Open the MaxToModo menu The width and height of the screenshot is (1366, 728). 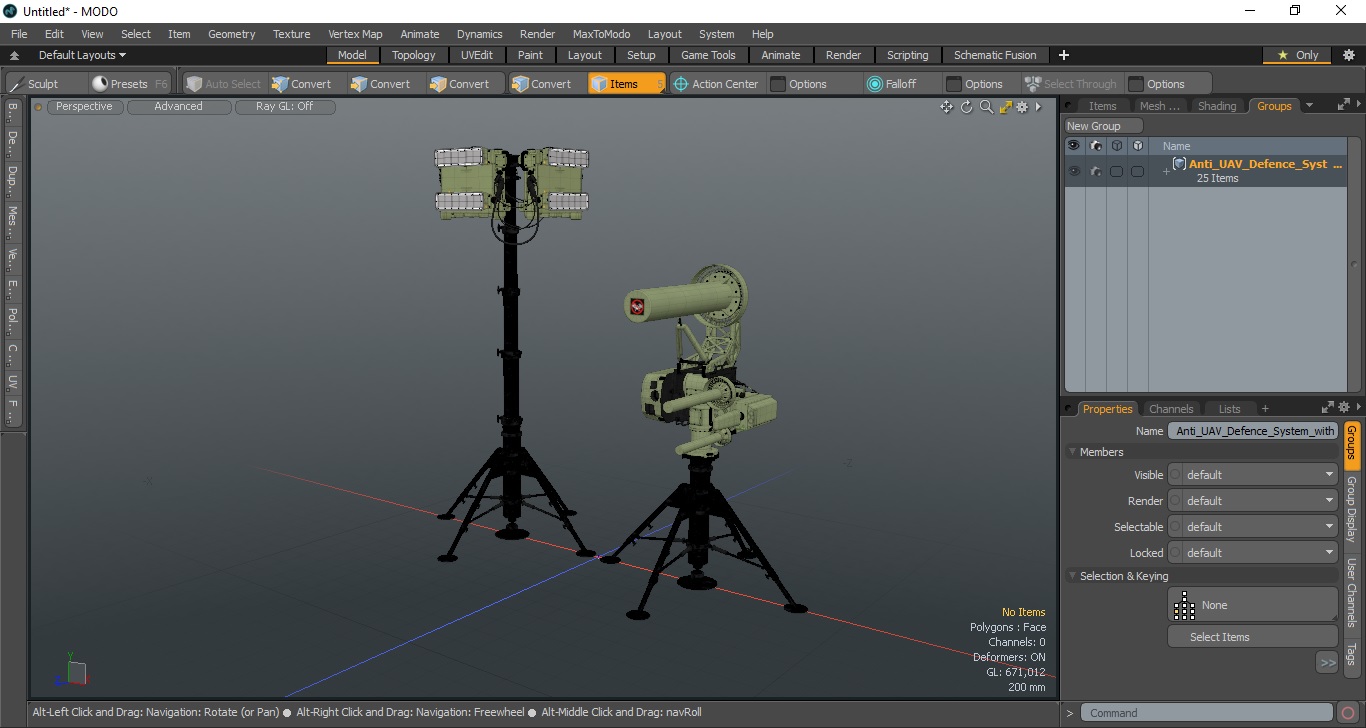pyautogui.click(x=601, y=34)
